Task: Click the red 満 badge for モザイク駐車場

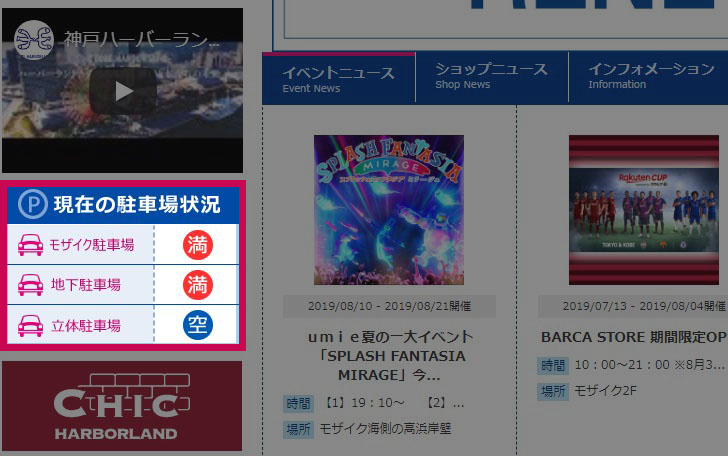Action: [198, 245]
